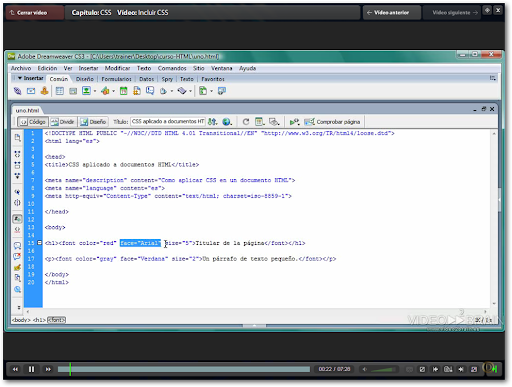Show more coding toolbar items arrow
This screenshot has height=387, width=512.
(19, 307)
